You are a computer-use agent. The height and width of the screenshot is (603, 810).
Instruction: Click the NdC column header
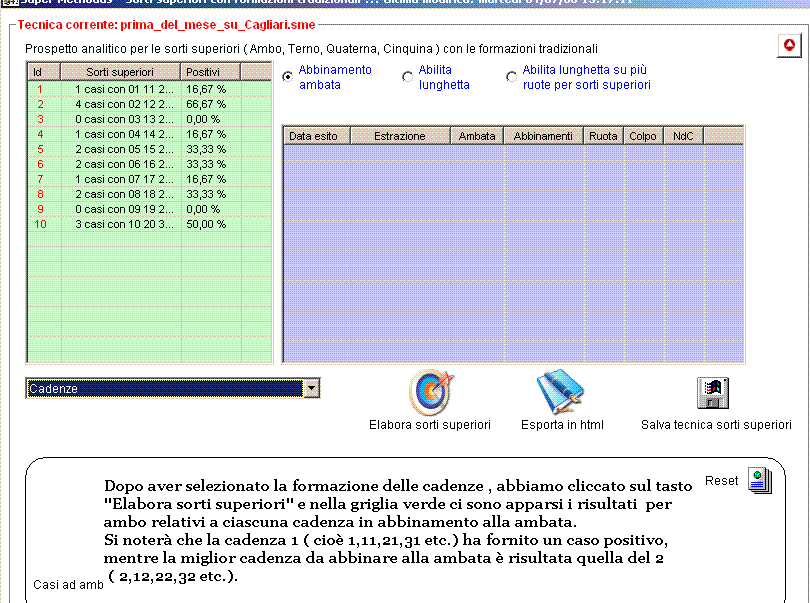coord(683,136)
